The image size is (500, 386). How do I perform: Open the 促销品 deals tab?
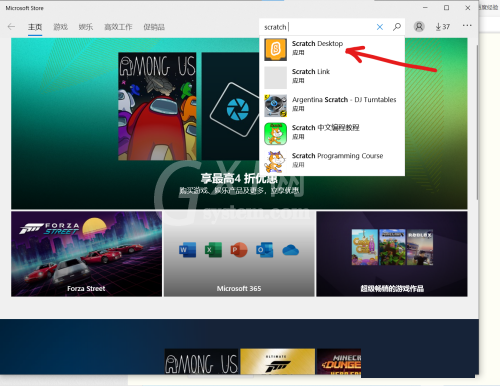tap(154, 27)
